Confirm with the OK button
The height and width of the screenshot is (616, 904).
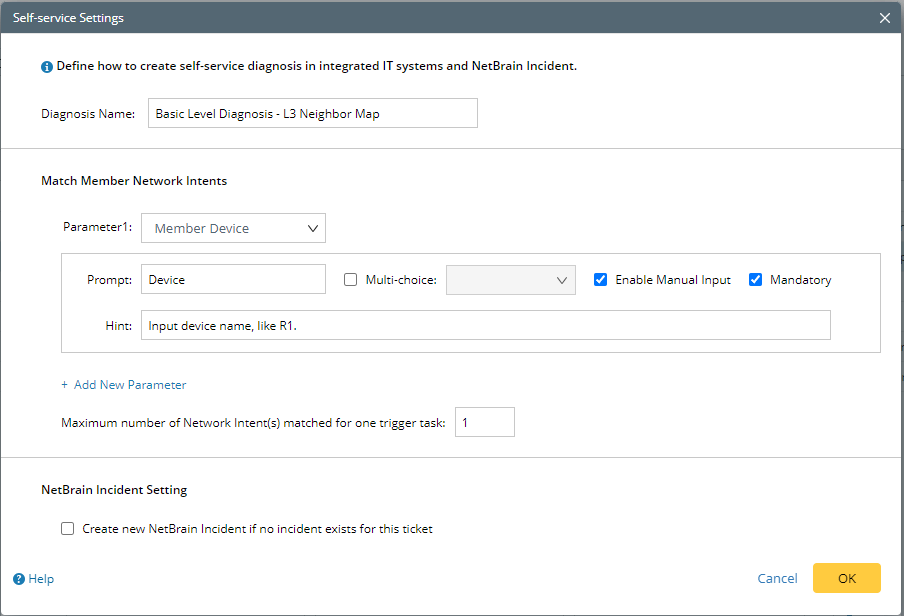click(x=847, y=578)
